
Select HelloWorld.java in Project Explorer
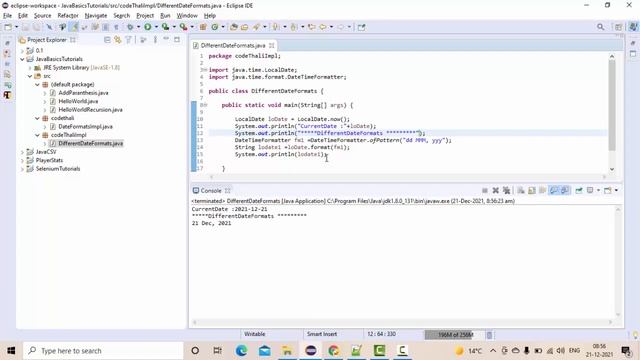pyautogui.click(x=78, y=101)
